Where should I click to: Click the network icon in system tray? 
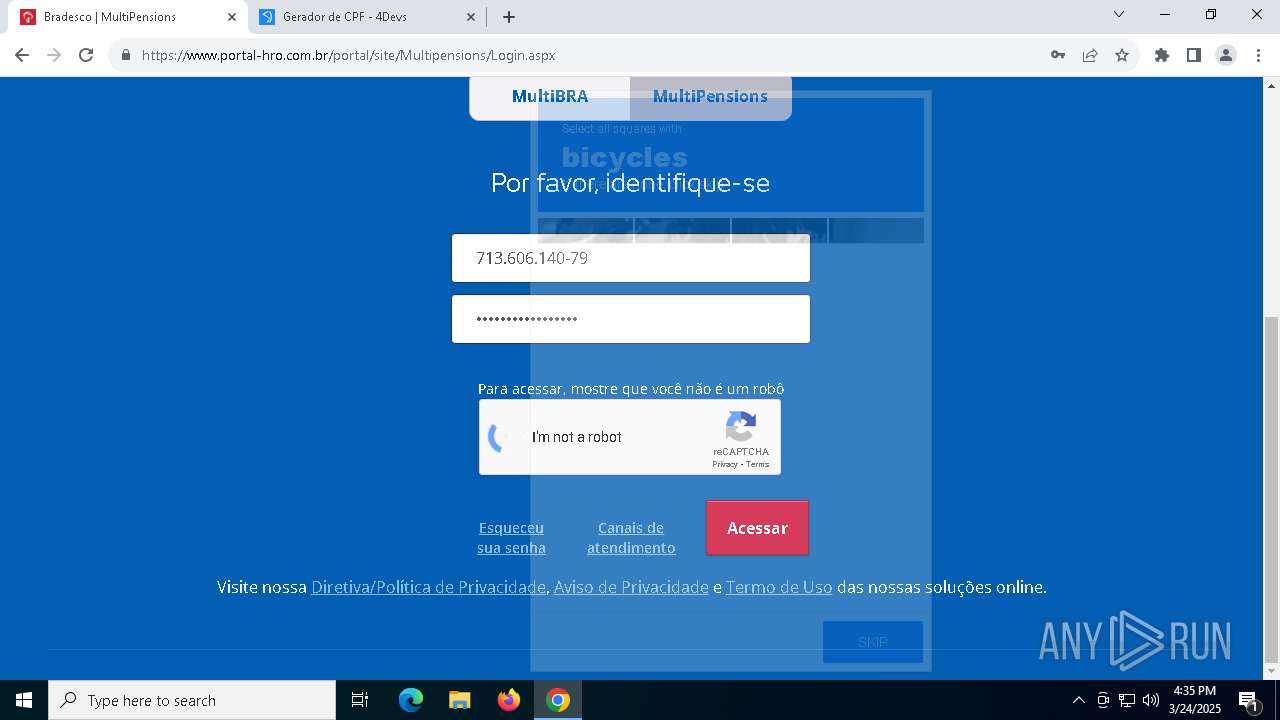(1127, 700)
